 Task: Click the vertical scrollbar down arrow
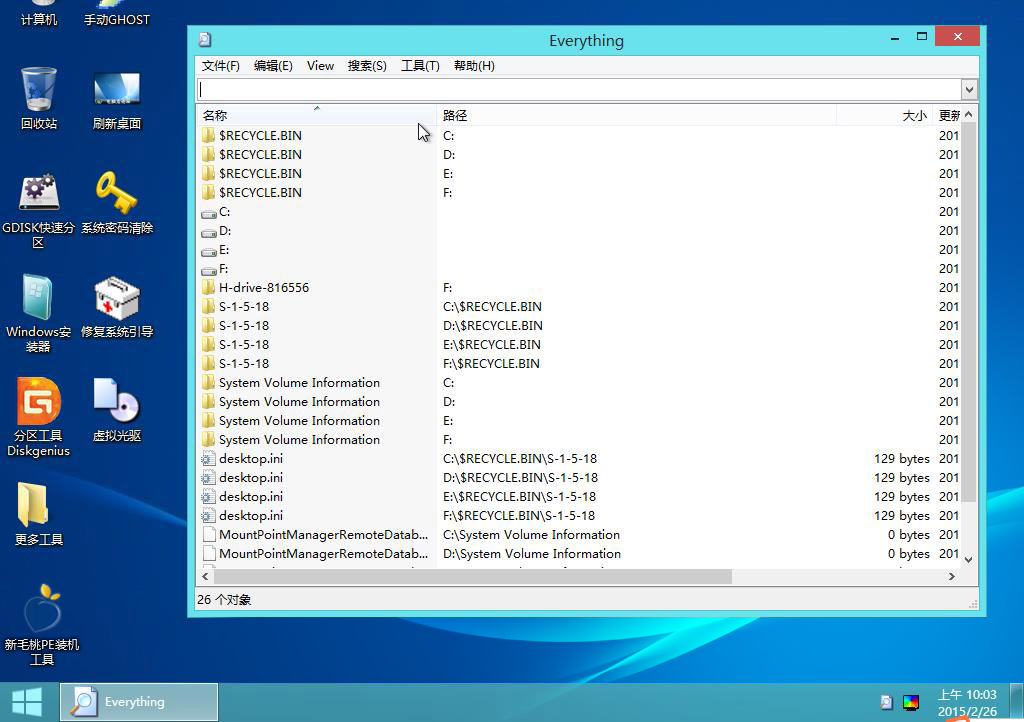click(969, 559)
